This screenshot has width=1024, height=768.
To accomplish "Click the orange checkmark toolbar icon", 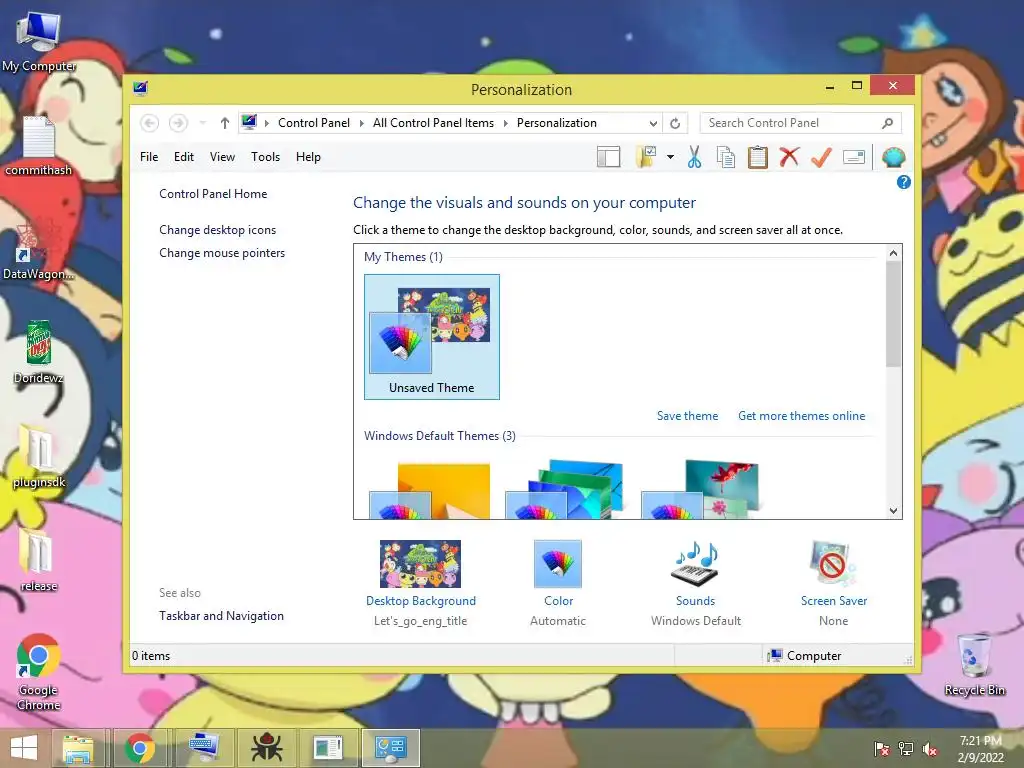I will (821, 157).
